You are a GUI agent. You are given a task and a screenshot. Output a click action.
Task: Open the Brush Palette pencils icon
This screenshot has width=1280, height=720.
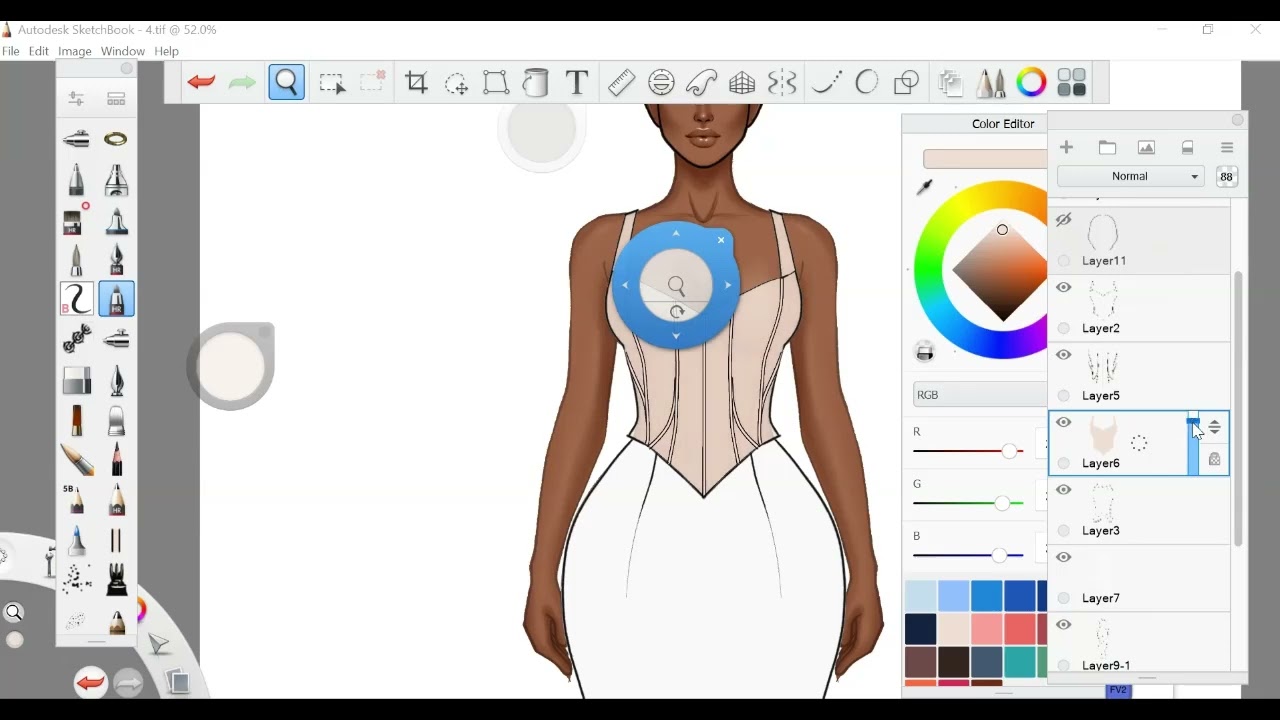(991, 83)
